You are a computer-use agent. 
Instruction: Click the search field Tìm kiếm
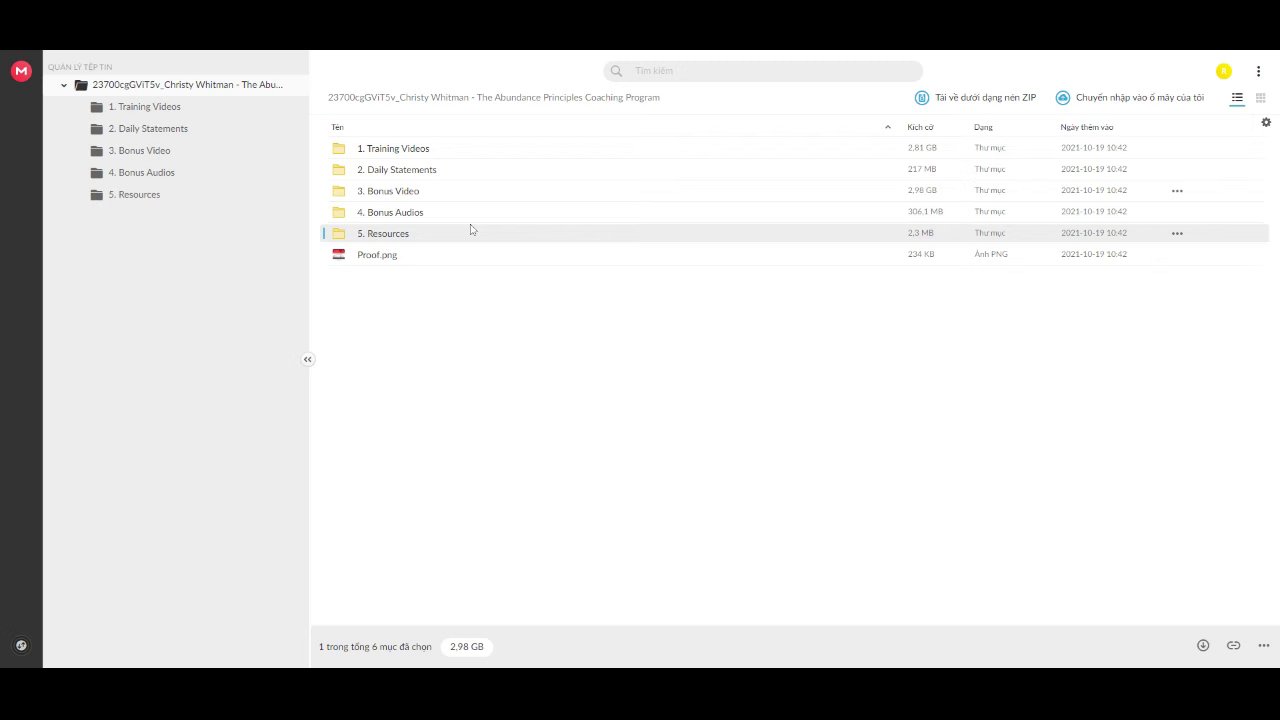(x=763, y=71)
